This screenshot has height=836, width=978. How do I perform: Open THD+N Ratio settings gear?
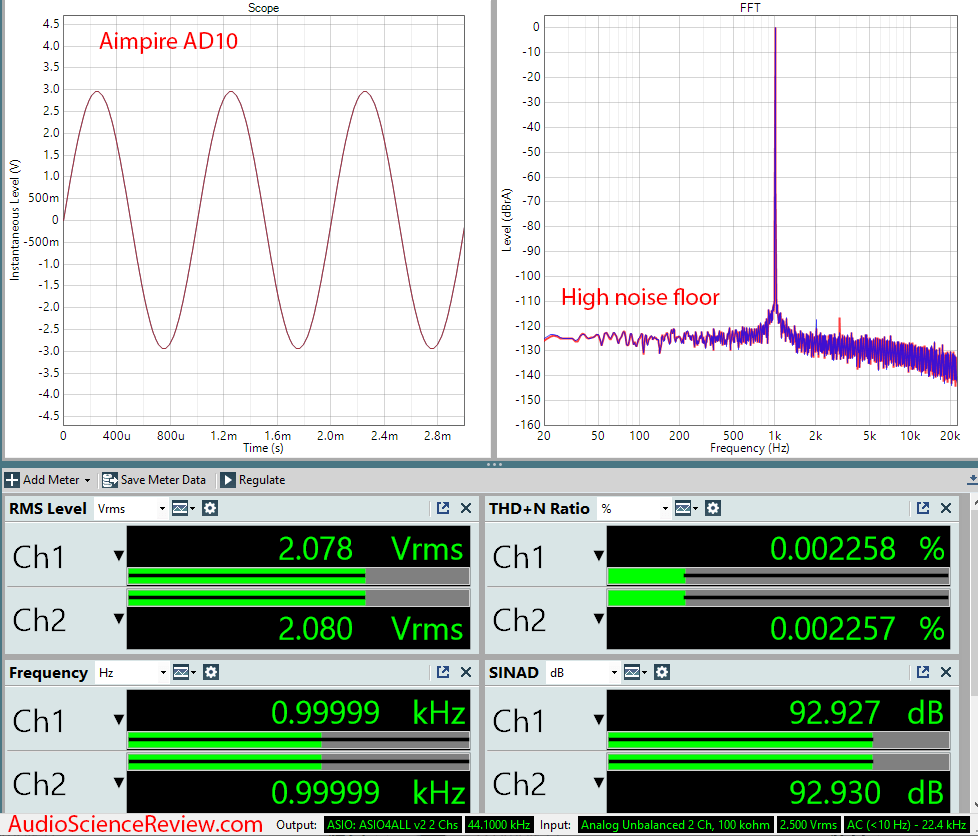click(x=713, y=508)
